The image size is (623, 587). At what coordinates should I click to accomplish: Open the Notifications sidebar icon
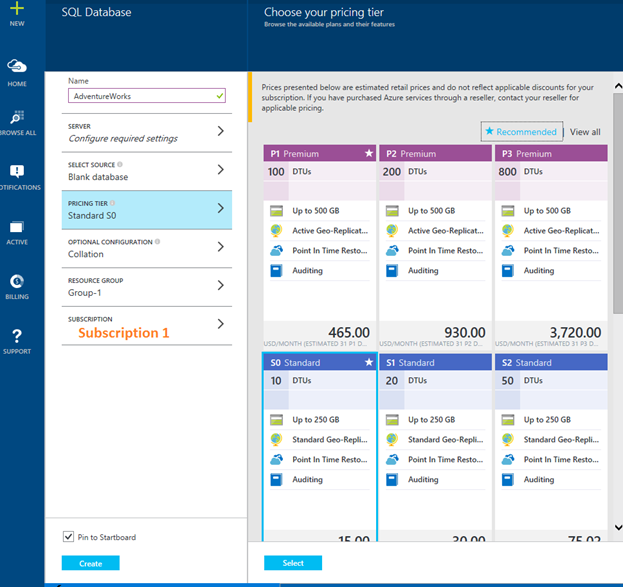pyautogui.click(x=17, y=173)
